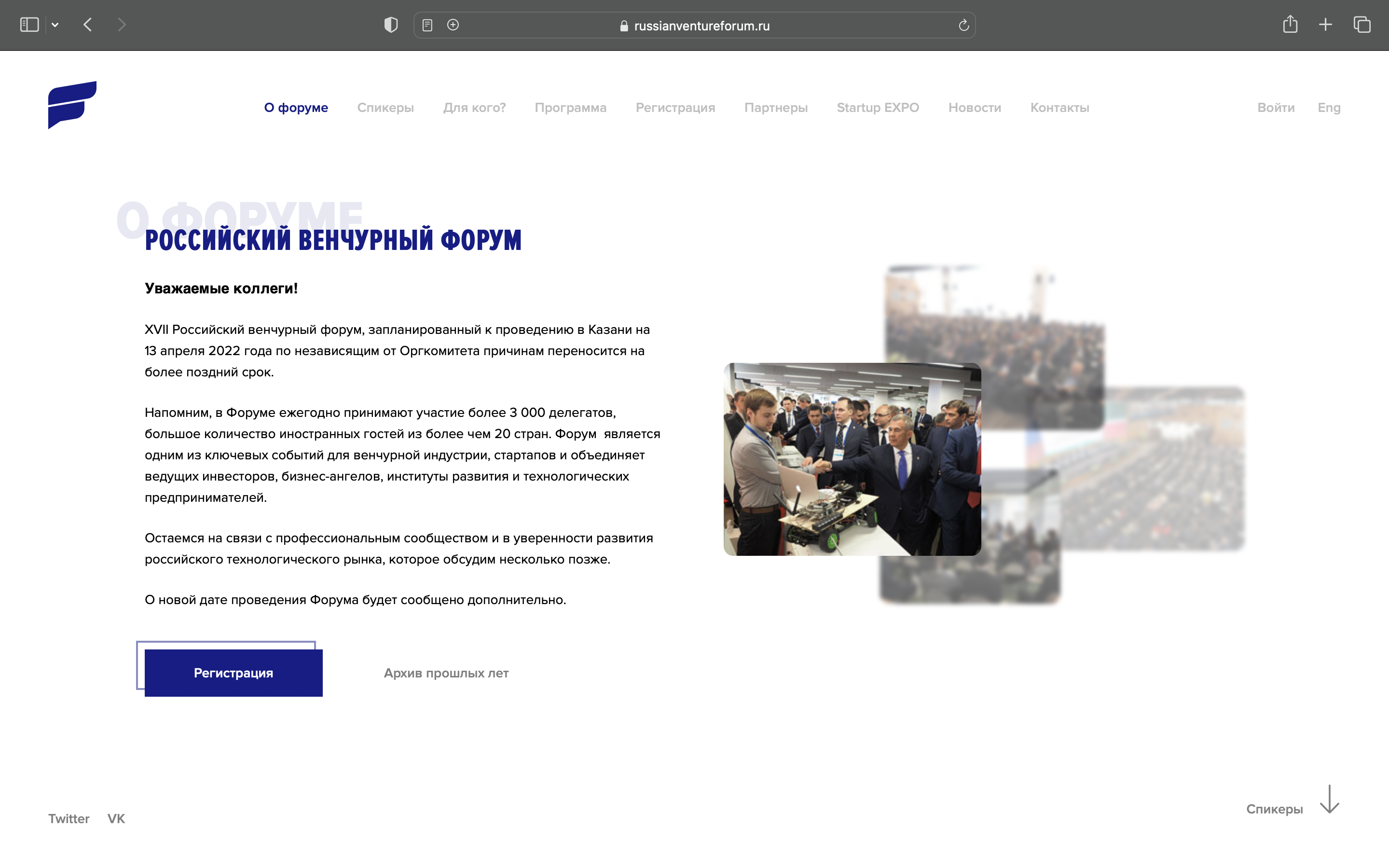The image size is (1389, 868).
Task: Go to the 'Программа' section
Action: tap(571, 107)
